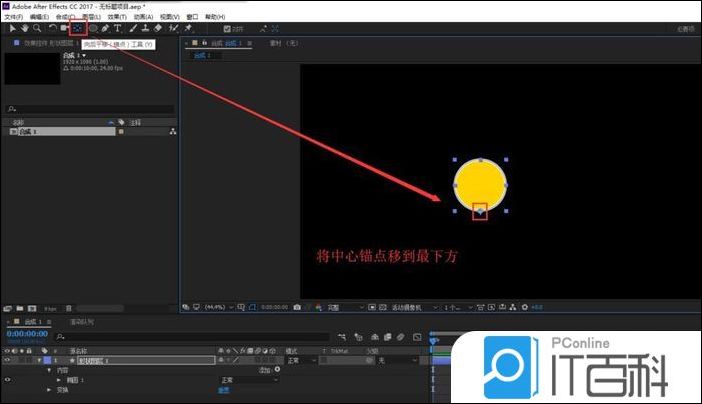702x404 pixels.
Task: Toggle the transparency grid in viewer
Action: [382, 307]
